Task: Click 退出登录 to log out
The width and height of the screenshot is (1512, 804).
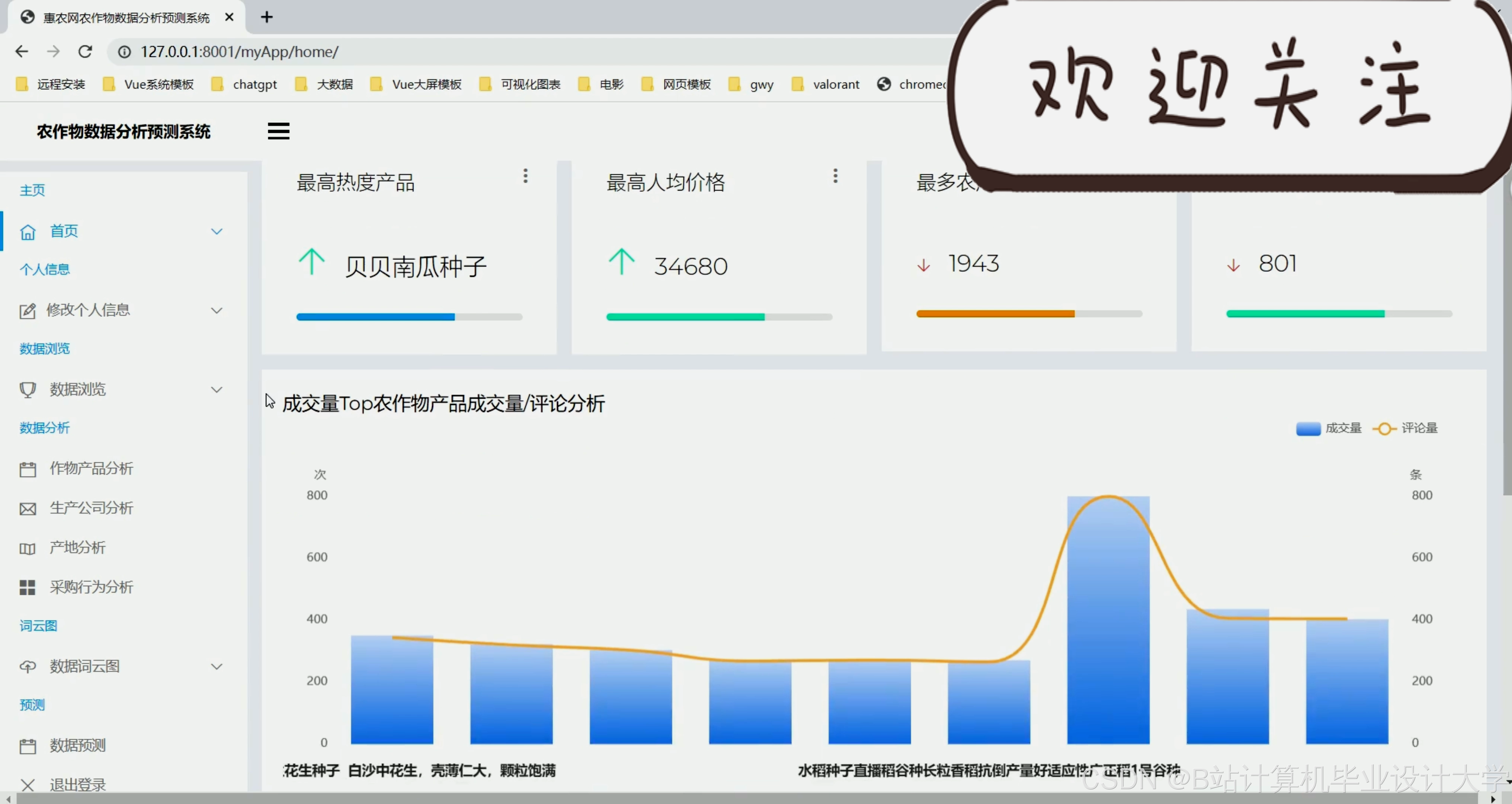Action: tap(77, 785)
